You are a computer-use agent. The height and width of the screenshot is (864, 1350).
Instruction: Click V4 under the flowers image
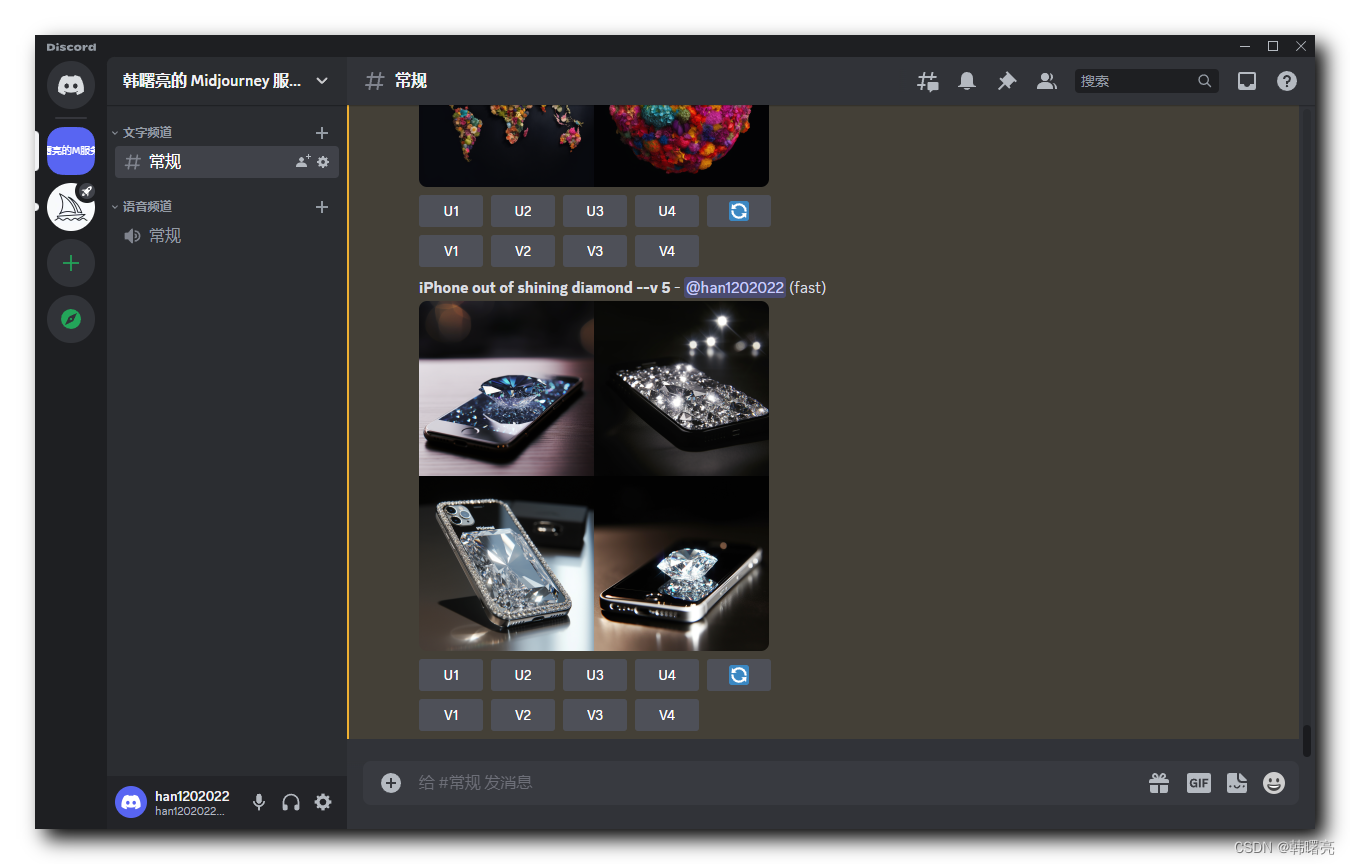tap(667, 251)
